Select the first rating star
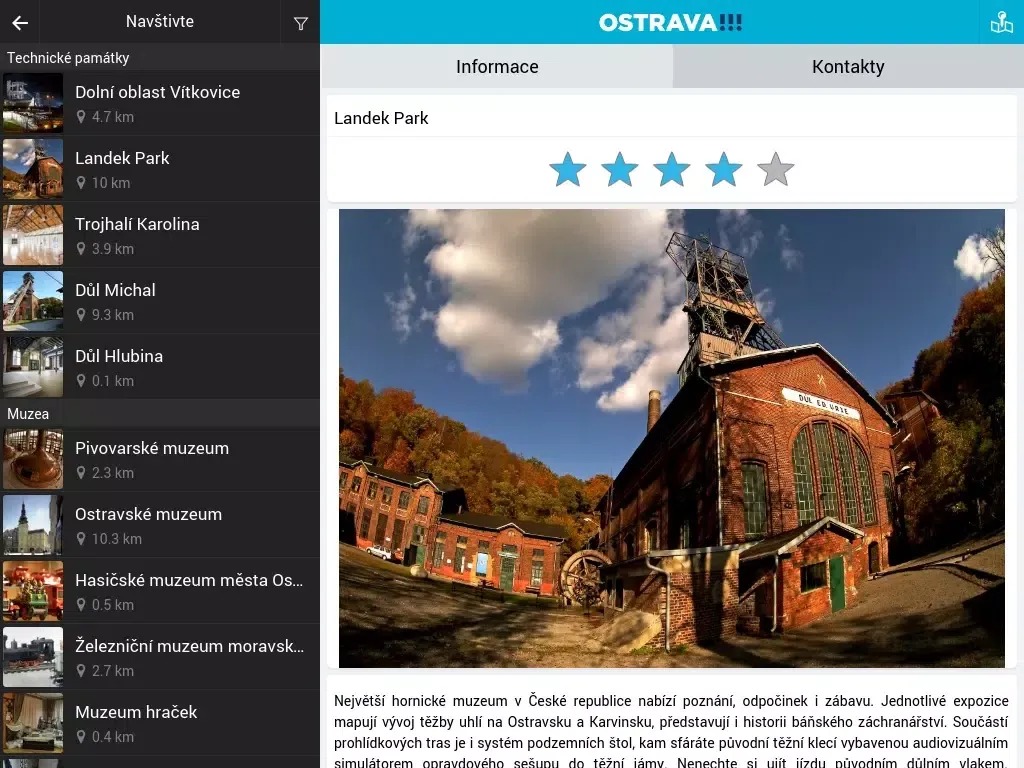 click(x=568, y=169)
